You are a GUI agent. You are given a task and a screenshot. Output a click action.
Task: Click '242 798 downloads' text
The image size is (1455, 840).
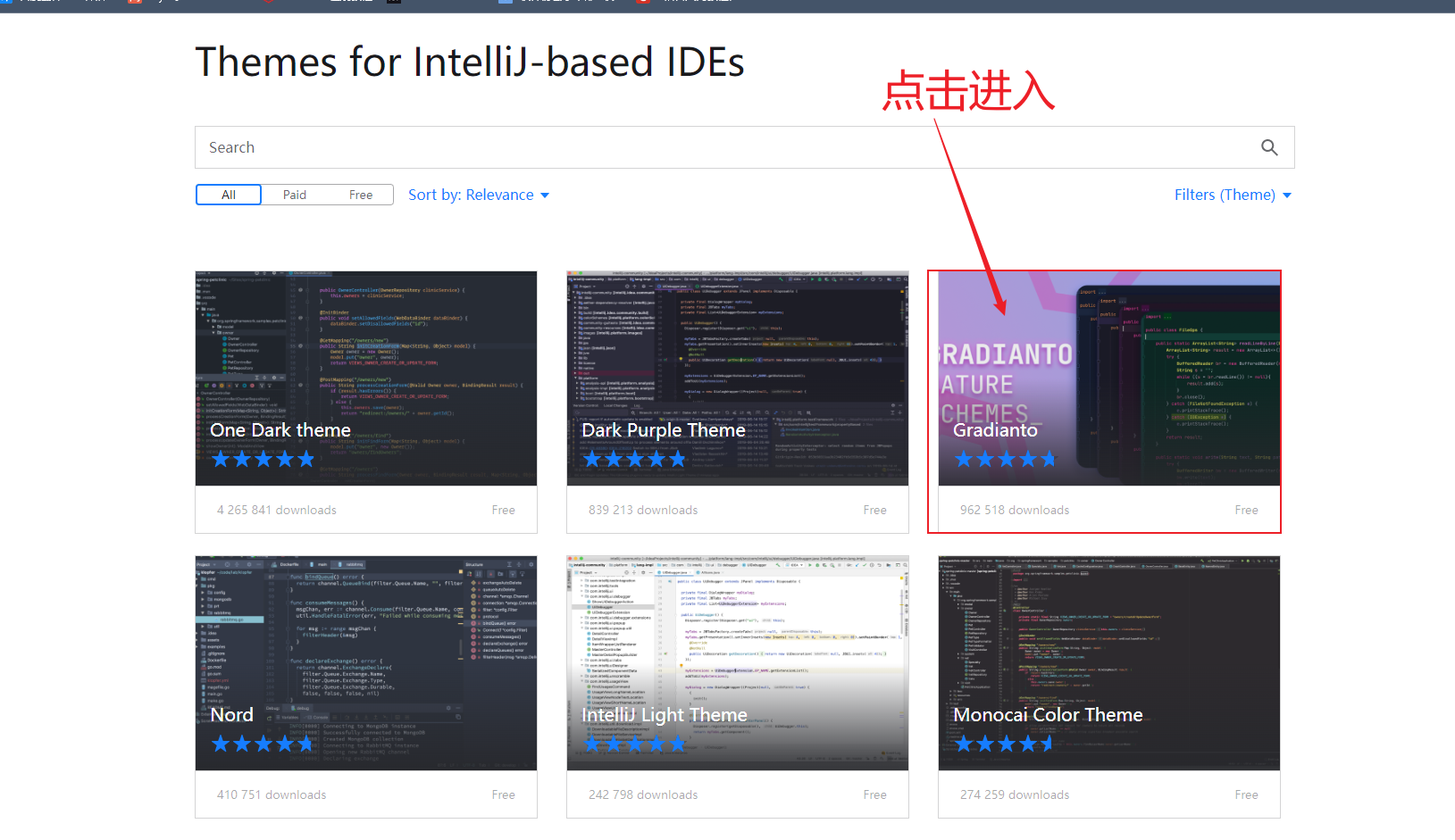(643, 794)
